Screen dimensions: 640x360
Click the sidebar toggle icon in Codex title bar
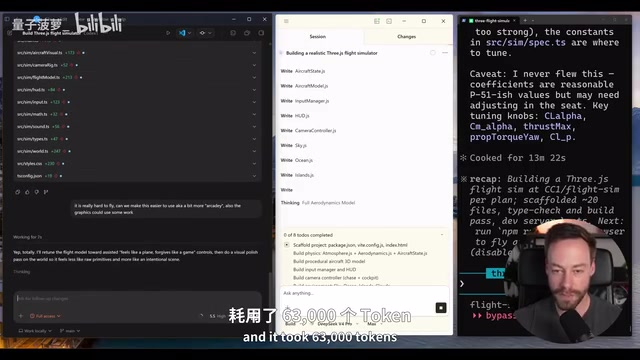7,19
